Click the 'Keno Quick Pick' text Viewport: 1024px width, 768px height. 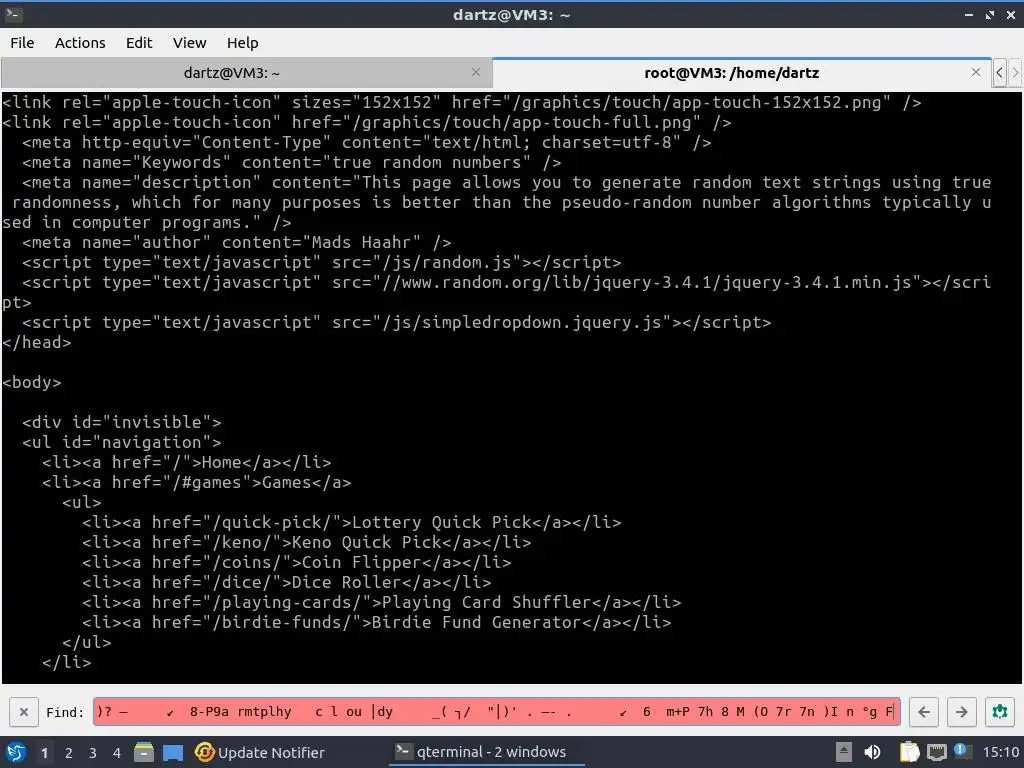tap(366, 542)
